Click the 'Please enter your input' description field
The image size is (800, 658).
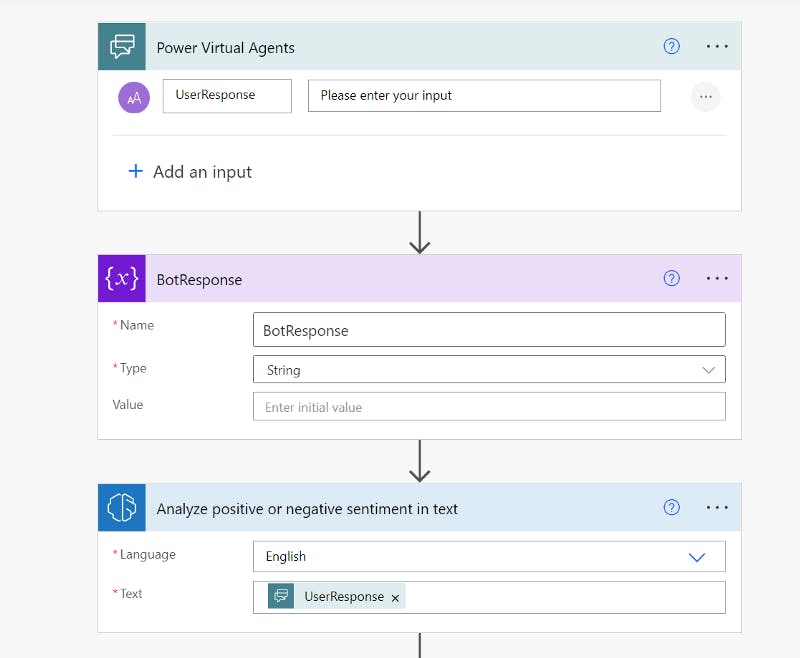click(x=484, y=95)
